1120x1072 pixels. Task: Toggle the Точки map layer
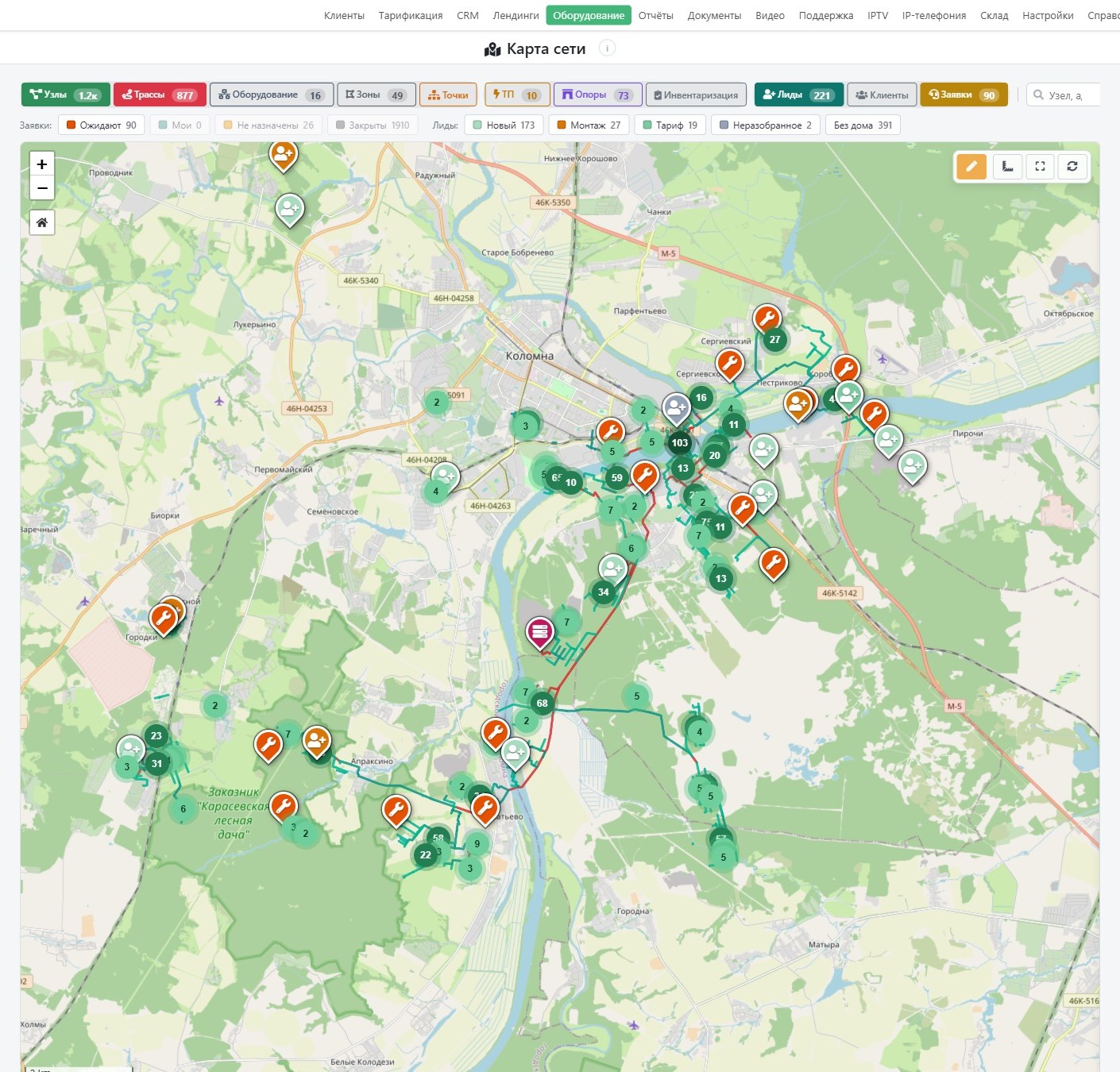pyautogui.click(x=448, y=94)
